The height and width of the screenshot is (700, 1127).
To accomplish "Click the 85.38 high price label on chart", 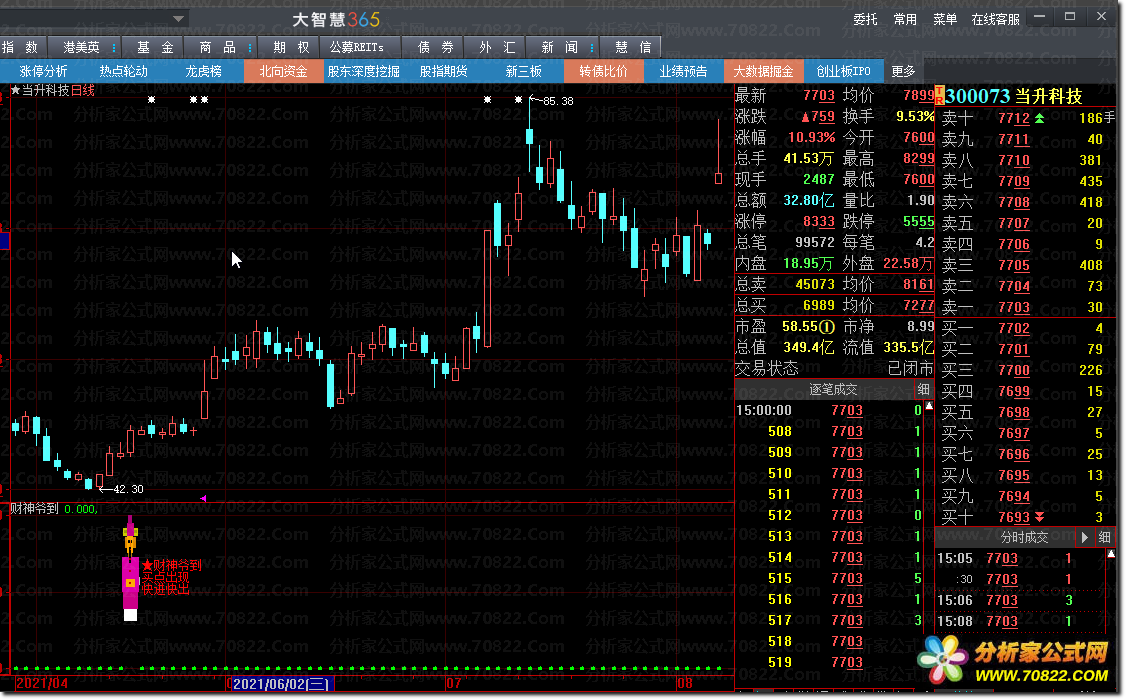I will click(558, 101).
